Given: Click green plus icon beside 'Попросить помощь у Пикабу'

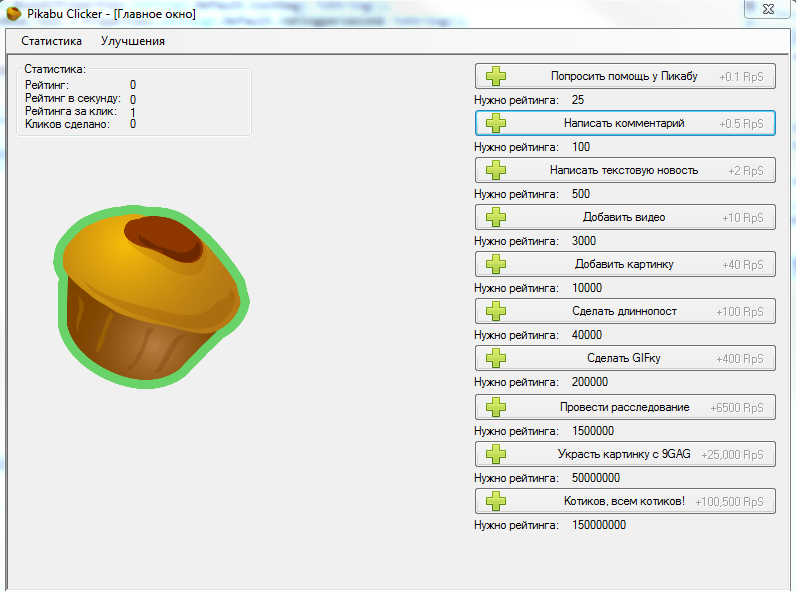Looking at the screenshot, I should pos(496,76).
